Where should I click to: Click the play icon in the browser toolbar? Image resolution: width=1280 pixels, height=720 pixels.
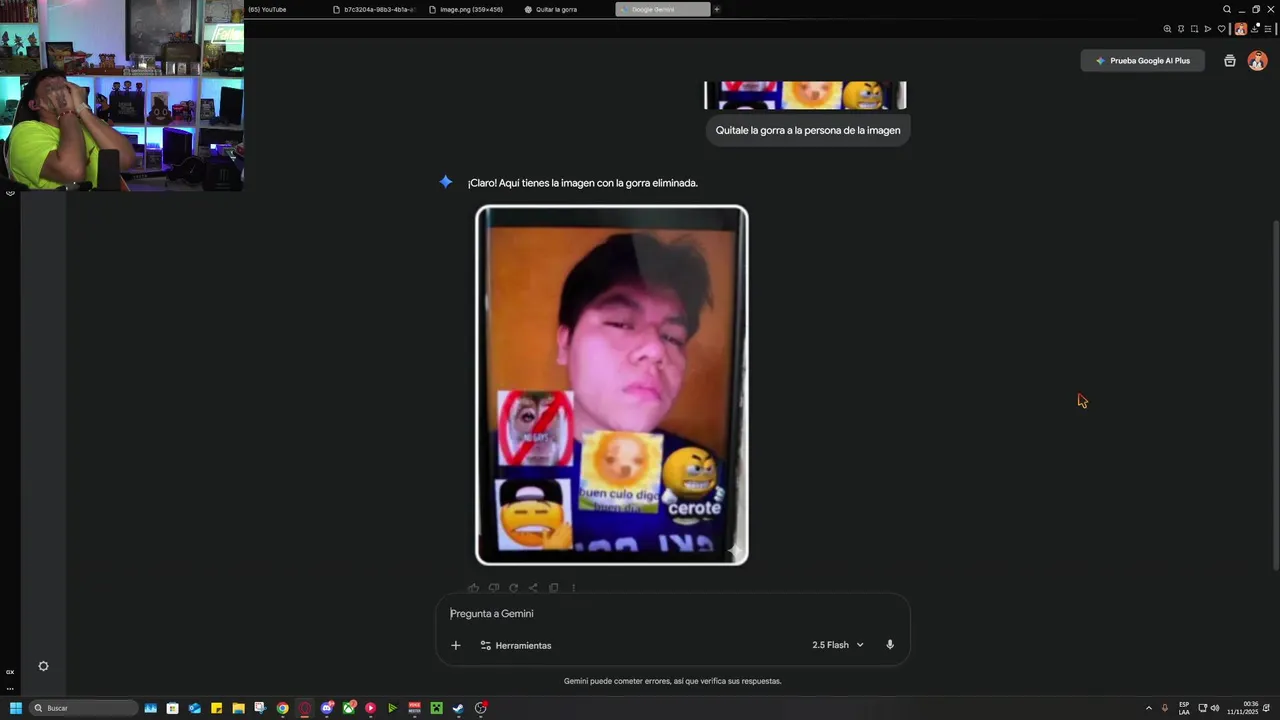pos(1208,29)
